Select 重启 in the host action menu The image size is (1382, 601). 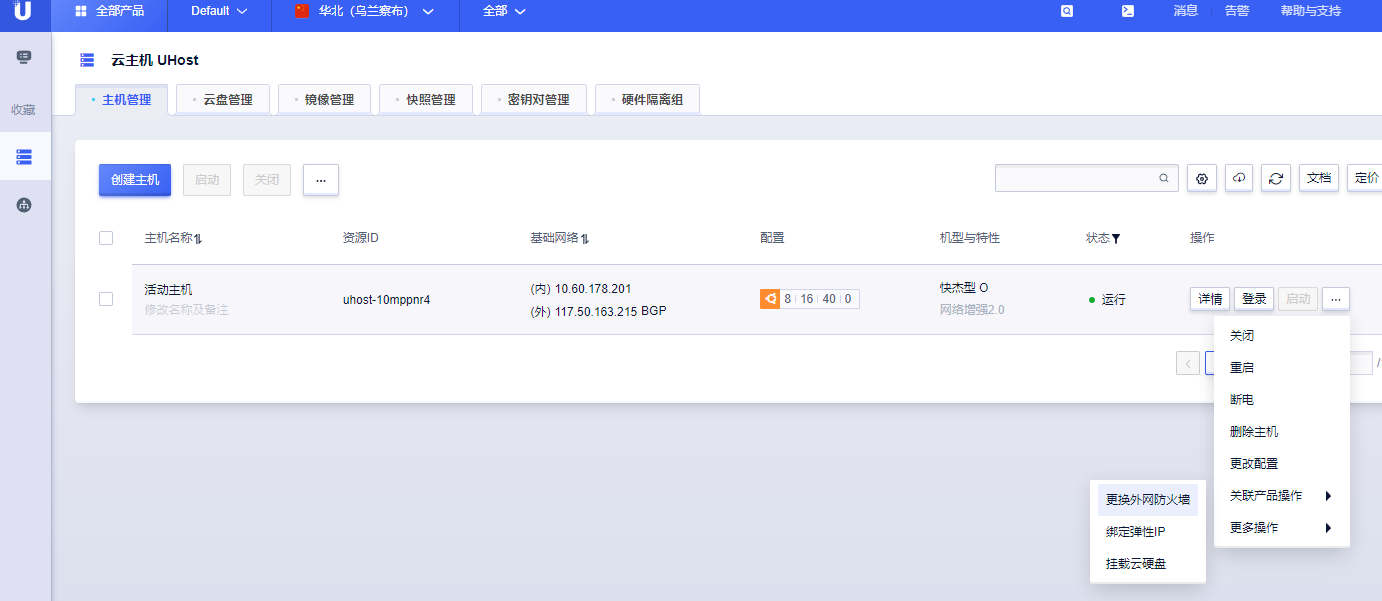point(1241,368)
